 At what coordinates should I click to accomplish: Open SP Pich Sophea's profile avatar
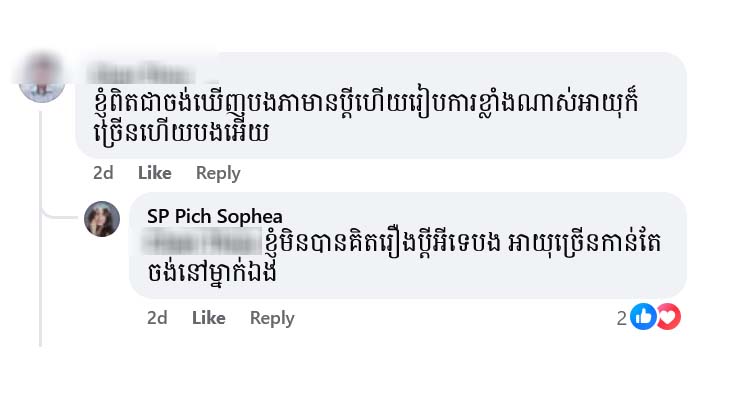click(x=102, y=219)
